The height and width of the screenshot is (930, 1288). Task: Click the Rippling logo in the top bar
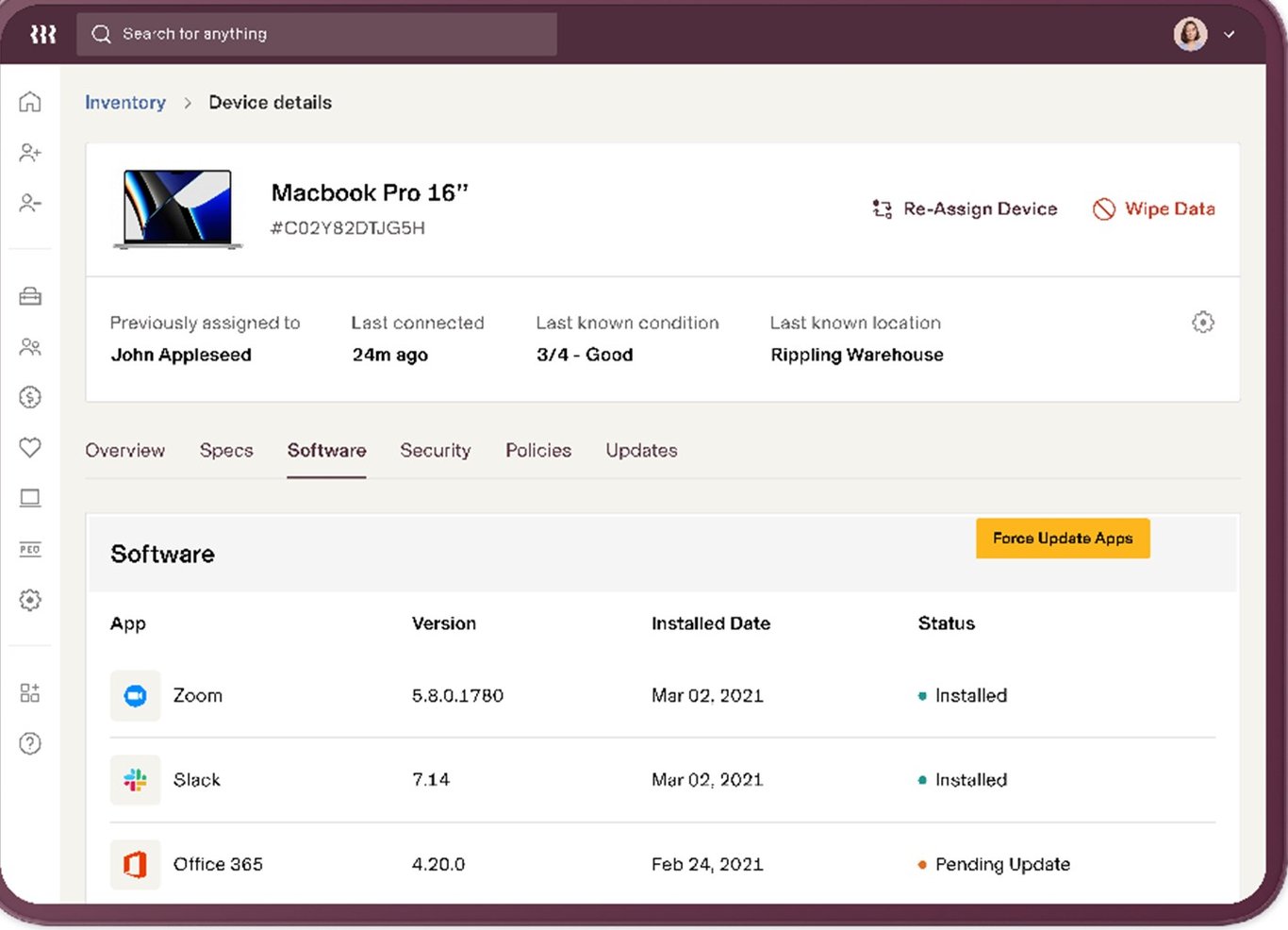(42, 34)
